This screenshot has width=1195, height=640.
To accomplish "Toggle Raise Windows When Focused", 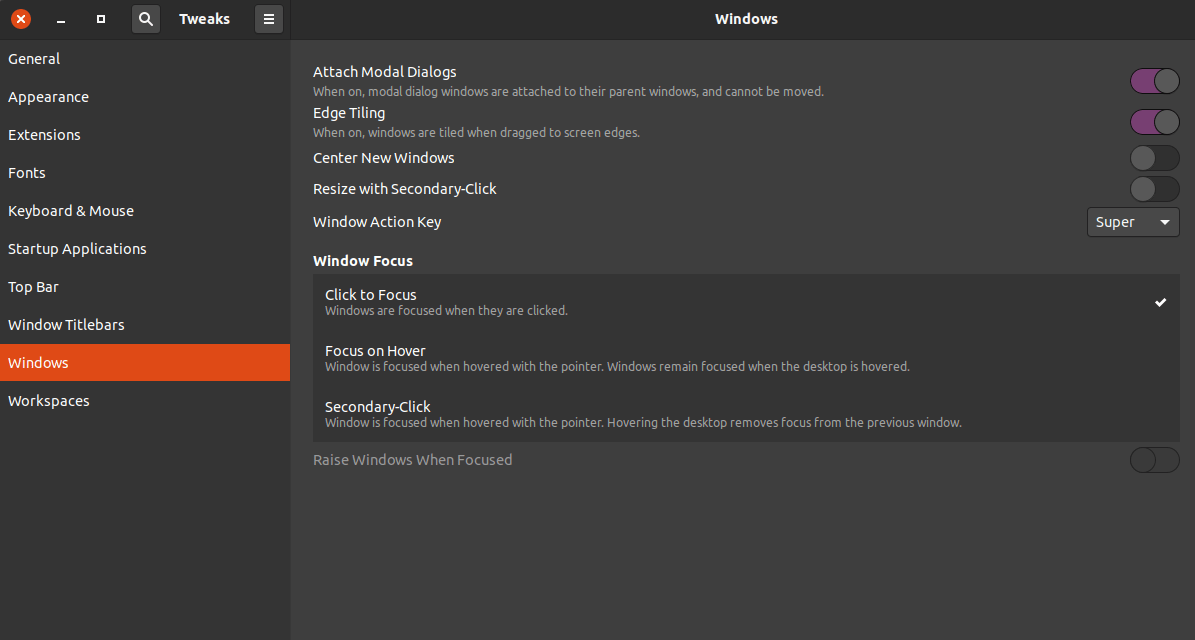I will tap(1154, 459).
